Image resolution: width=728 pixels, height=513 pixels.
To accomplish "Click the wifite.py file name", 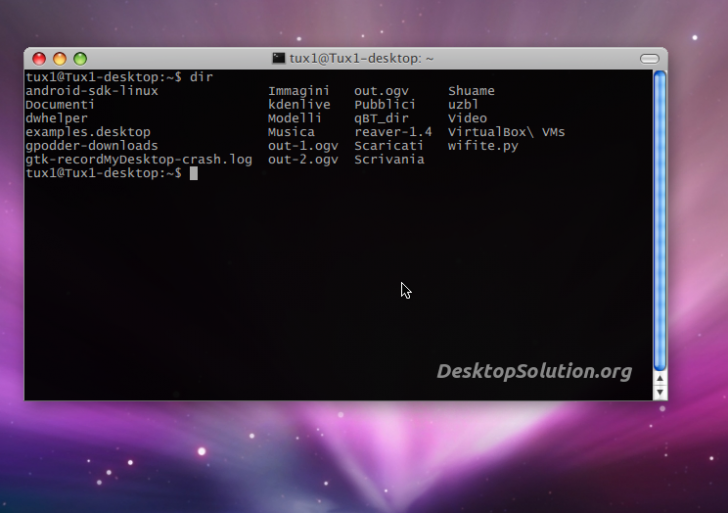I will [x=483, y=146].
